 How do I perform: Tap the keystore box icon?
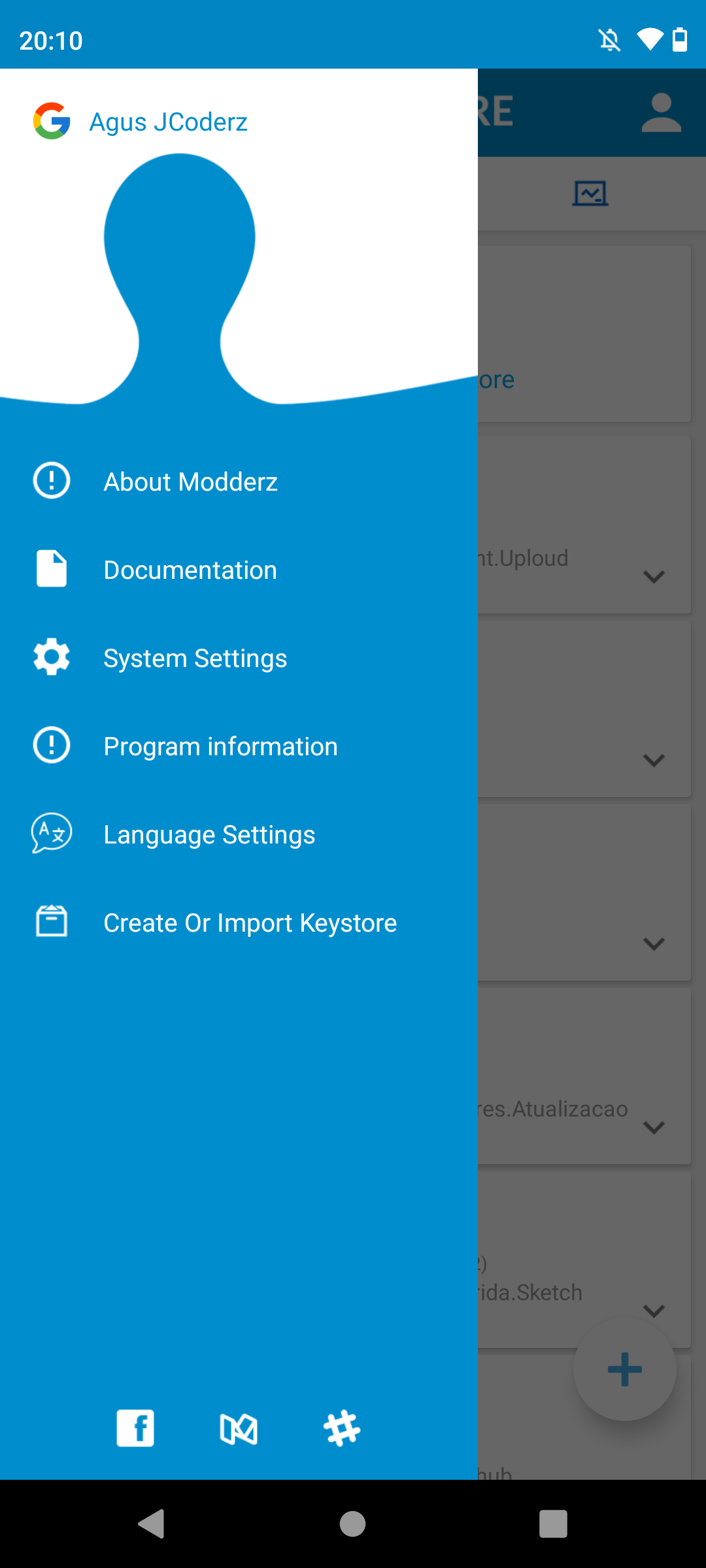click(52, 921)
